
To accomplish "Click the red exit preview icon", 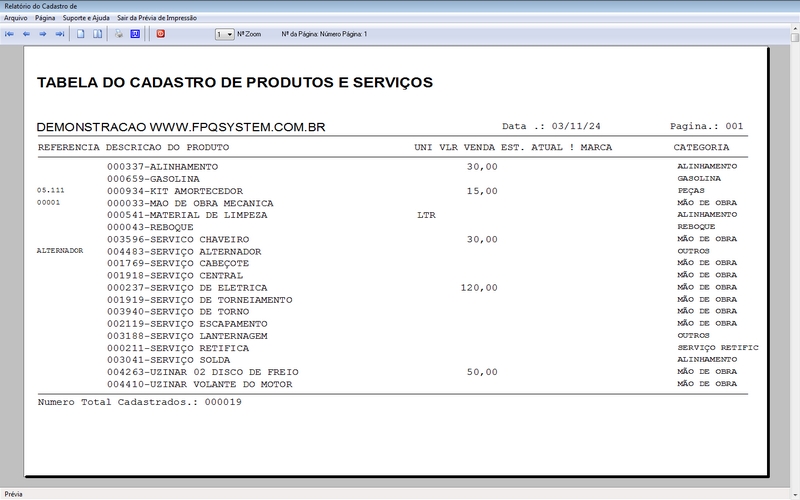I will (x=160, y=34).
